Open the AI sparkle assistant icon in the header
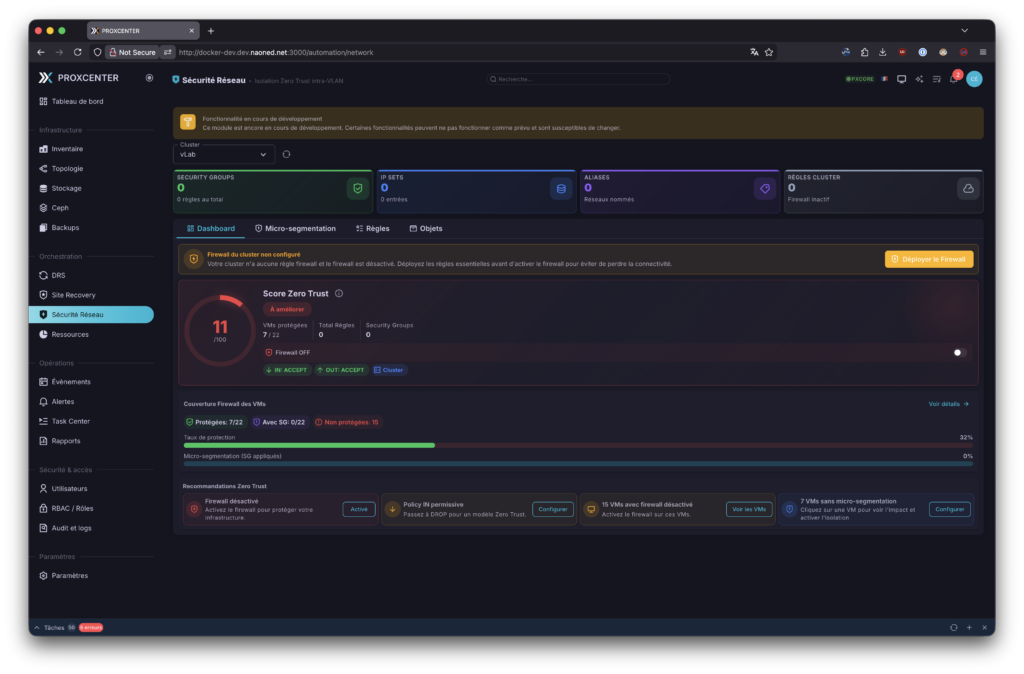Viewport: 1024px width, 674px height. pyautogui.click(x=919, y=79)
